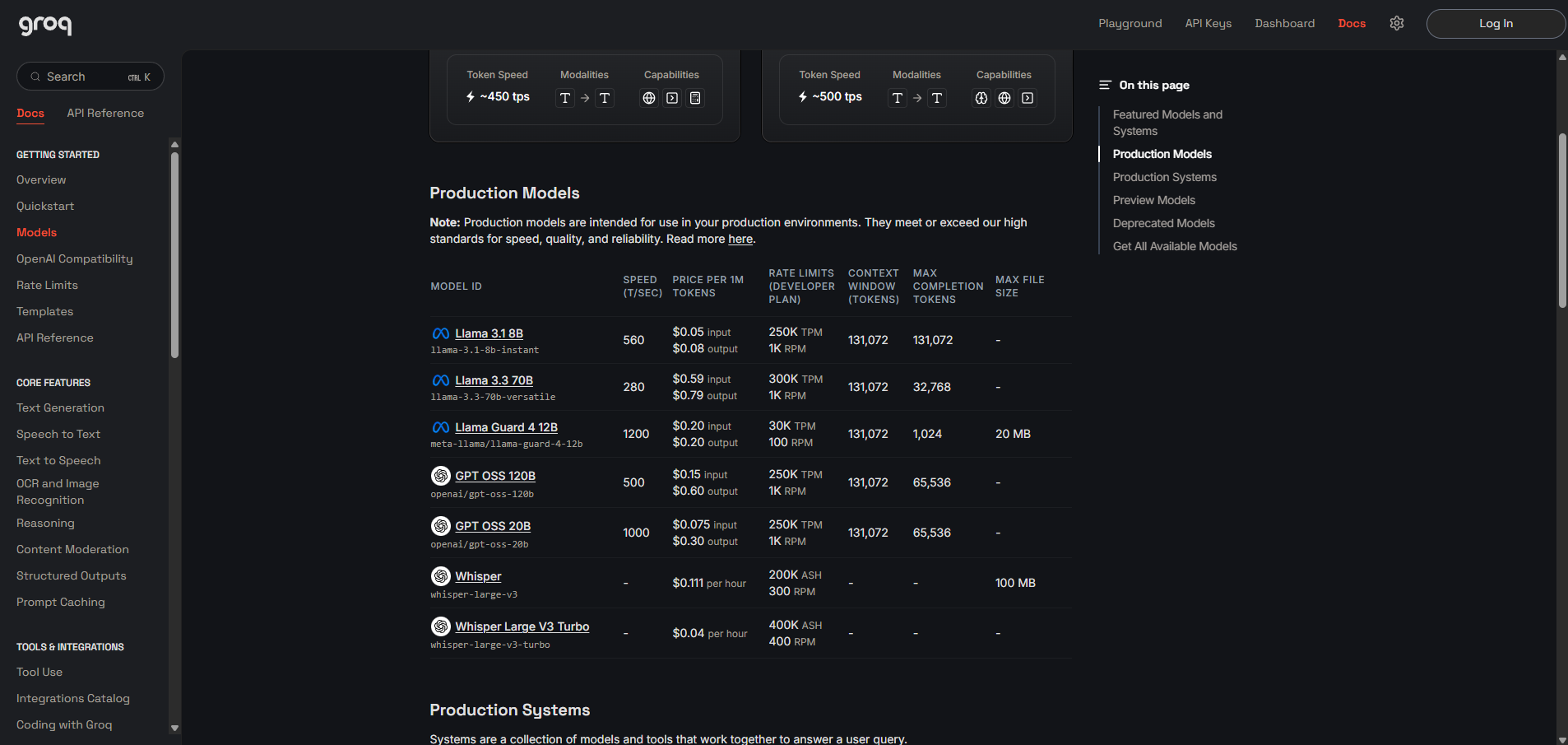
Task: Open the Llama 3.3 70B model link
Action: click(494, 380)
